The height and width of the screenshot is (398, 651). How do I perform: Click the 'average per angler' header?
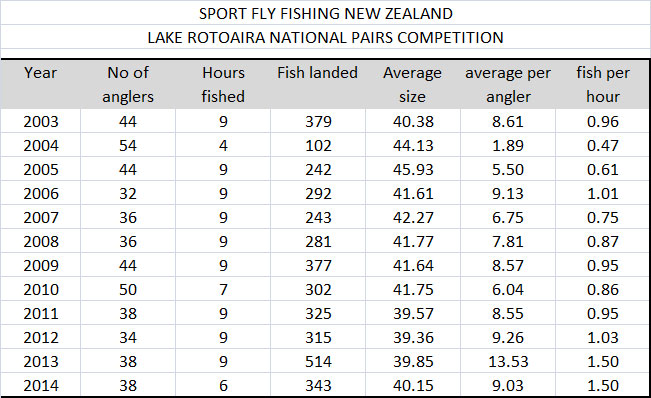[508, 85]
